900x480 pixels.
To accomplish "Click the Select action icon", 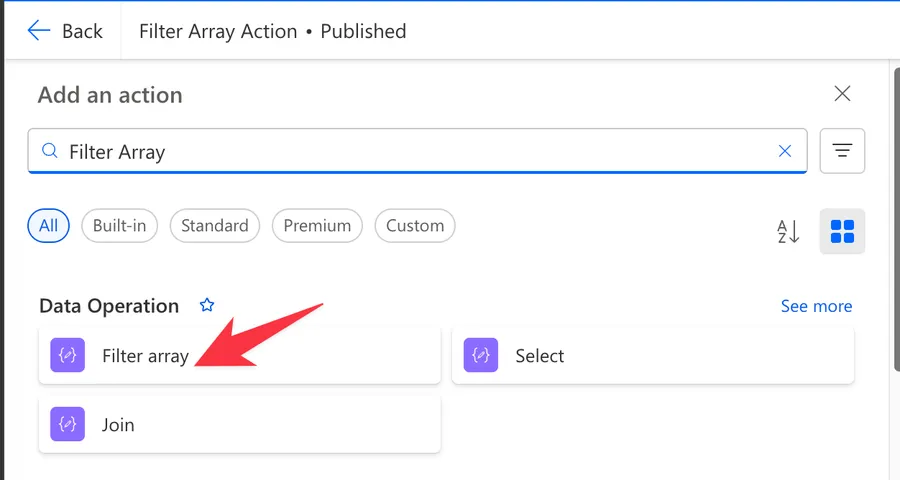I will 481,356.
